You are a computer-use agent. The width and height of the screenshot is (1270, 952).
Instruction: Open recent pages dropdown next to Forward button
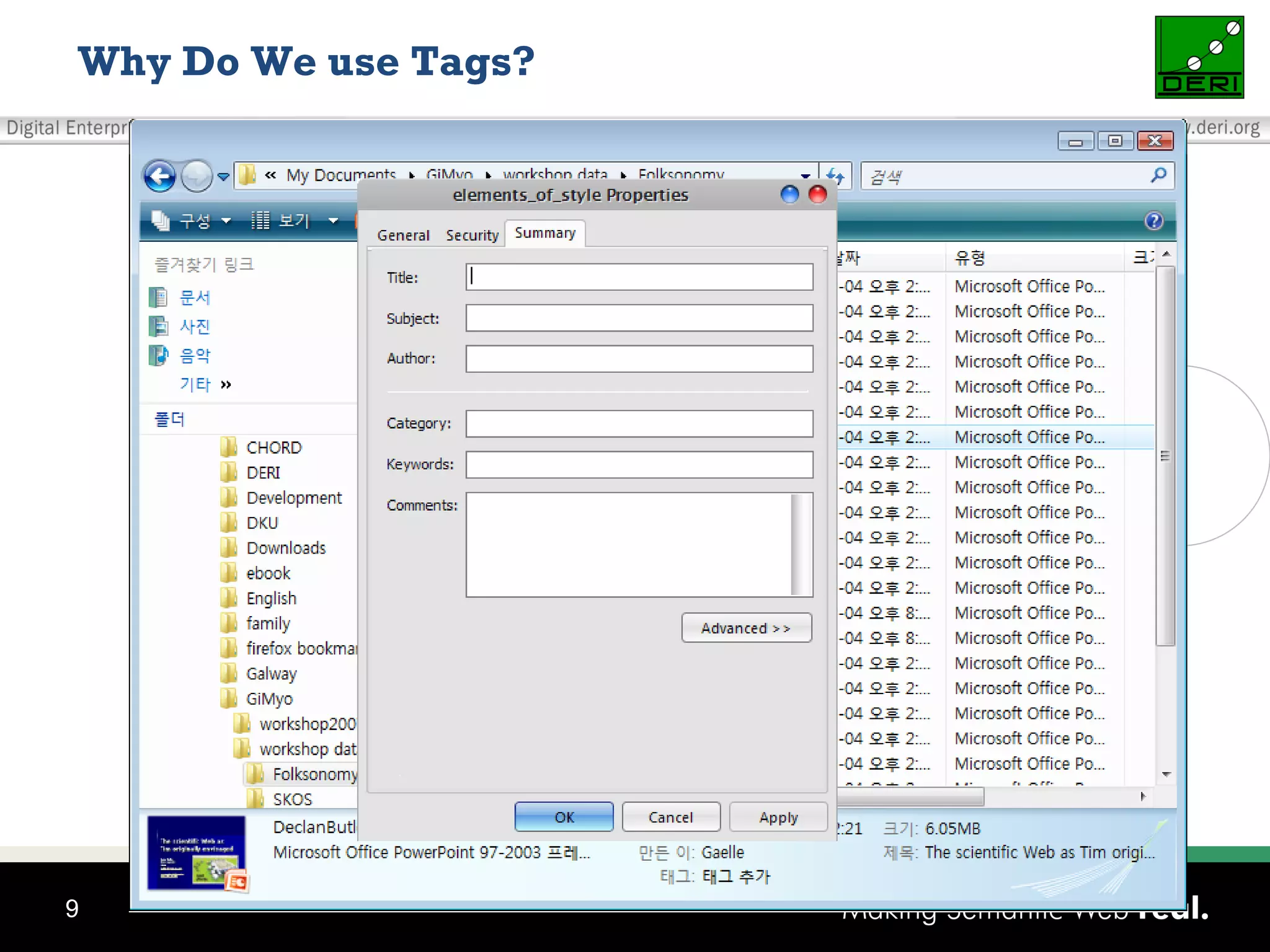click(x=224, y=177)
